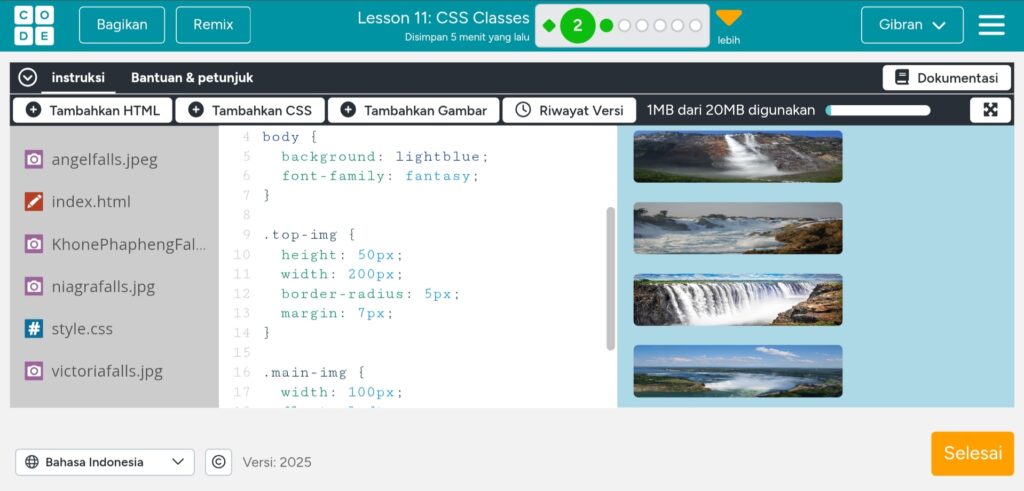
Task: Click the copyright symbol icon
Action: click(x=218, y=462)
